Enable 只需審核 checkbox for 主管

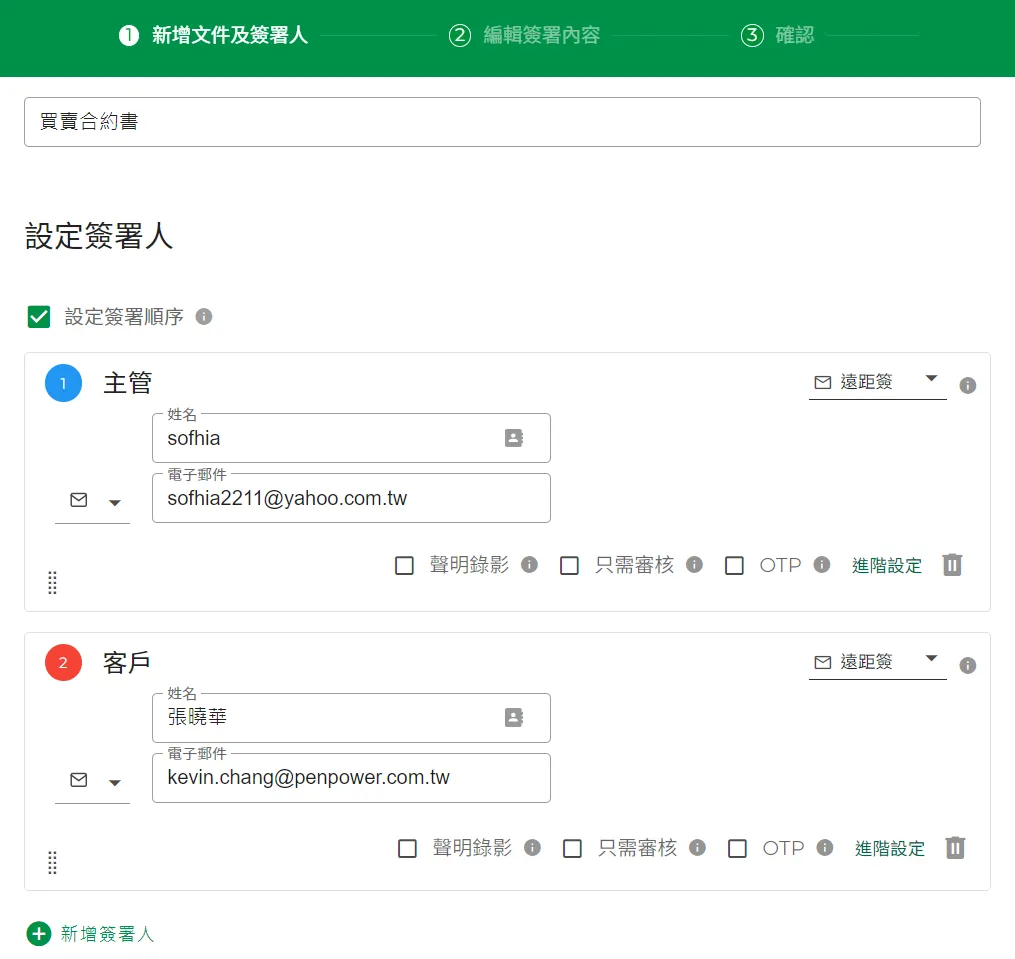[x=570, y=565]
